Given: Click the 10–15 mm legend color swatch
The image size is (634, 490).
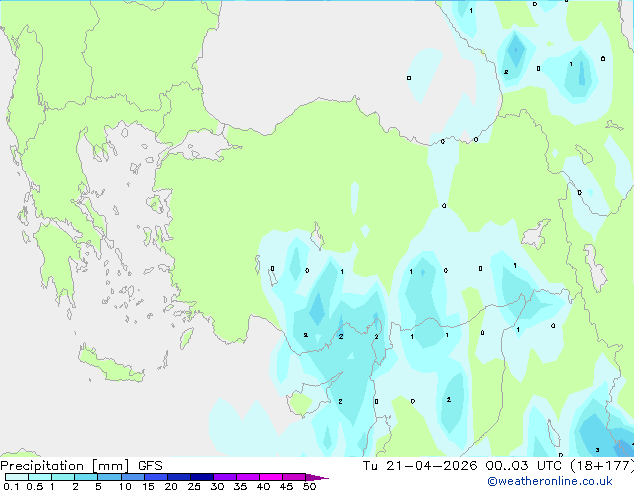Looking at the screenshot, I should [132, 477].
